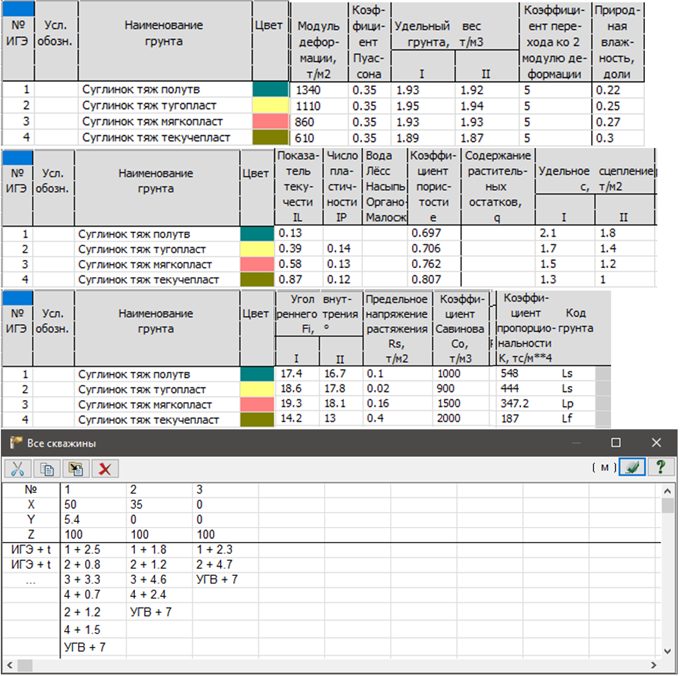
Task: Click the Коэффициент пористости e column header
Action: click(434, 186)
